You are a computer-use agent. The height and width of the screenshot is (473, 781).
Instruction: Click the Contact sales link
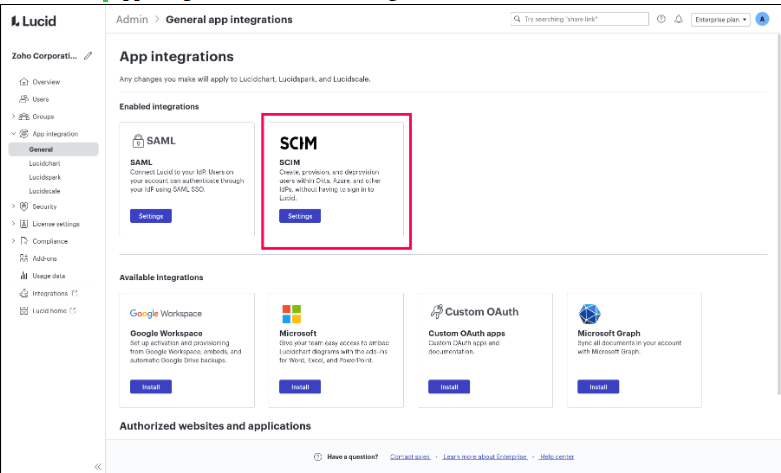(x=409, y=456)
